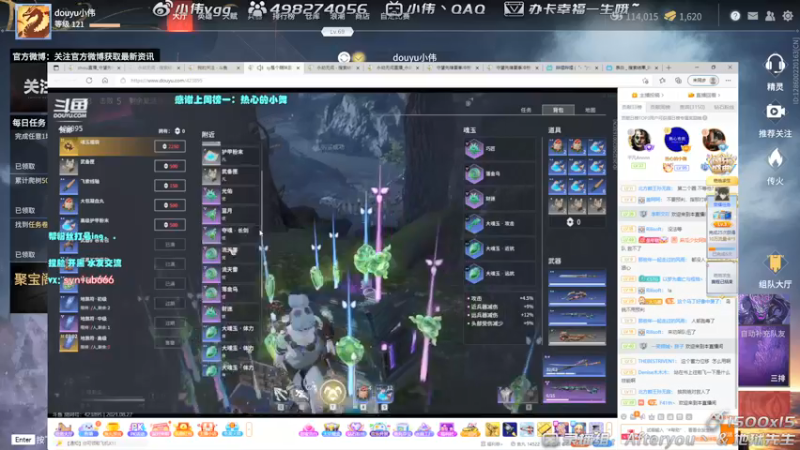Select the first weapon slot under 武器
The height and width of the screenshot is (450, 800).
pos(577,278)
